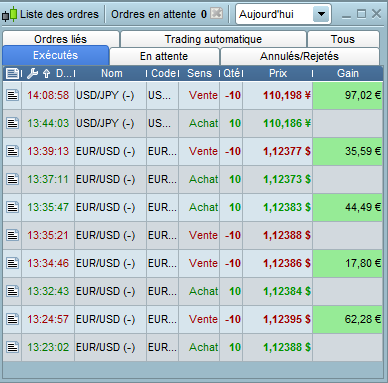Click the 35,59 € gain cell
Viewport: 388px width, 383px height.
click(347, 151)
